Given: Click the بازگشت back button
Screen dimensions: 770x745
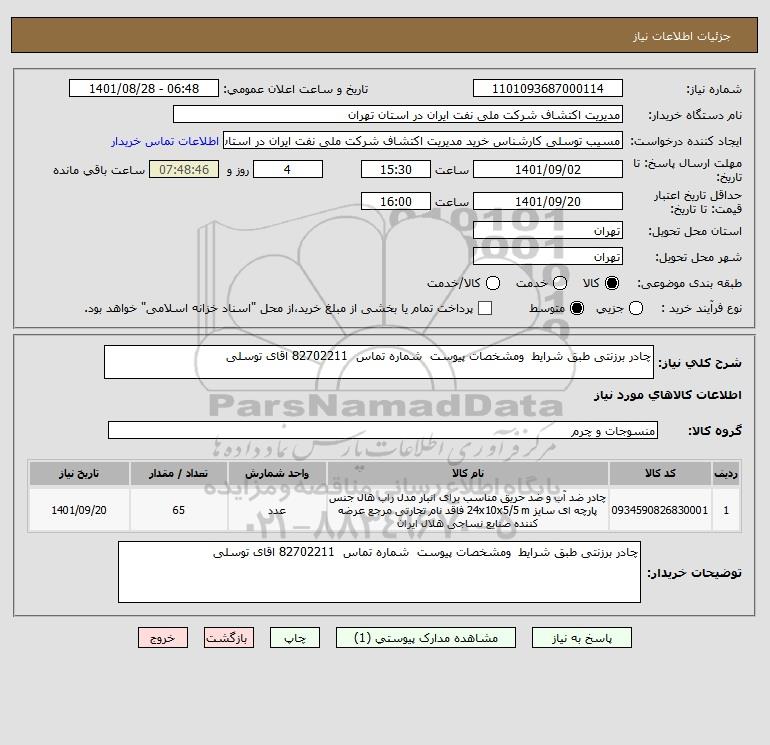Looking at the screenshot, I should point(229,637).
